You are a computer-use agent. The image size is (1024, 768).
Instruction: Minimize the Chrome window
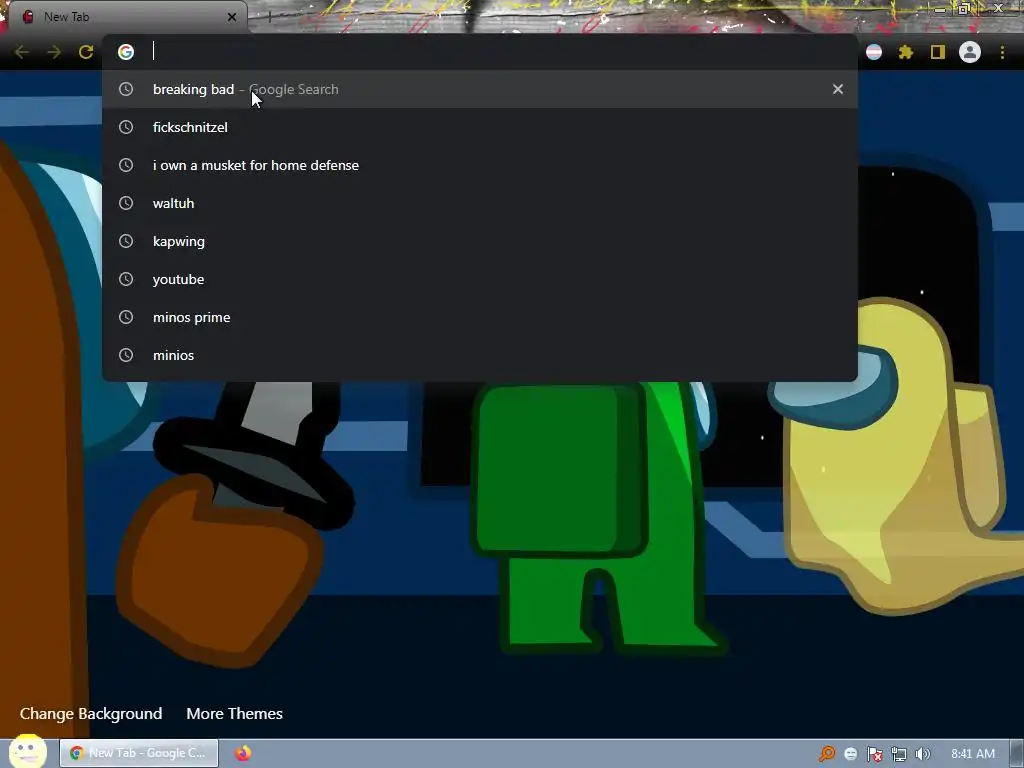tap(940, 9)
